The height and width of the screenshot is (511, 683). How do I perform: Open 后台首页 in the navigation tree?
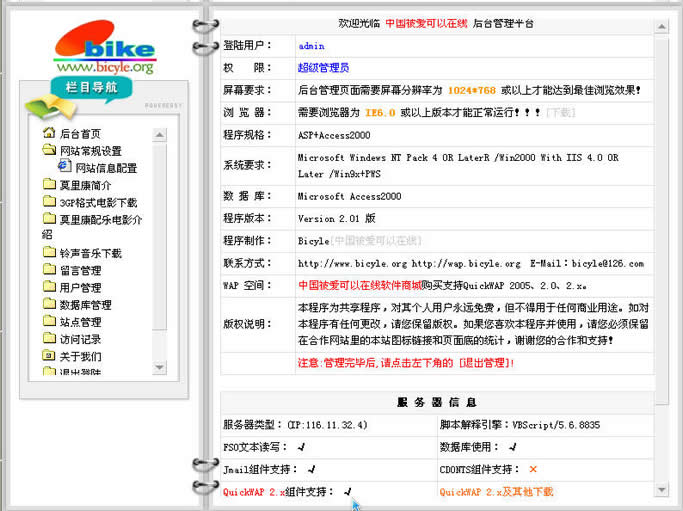pyautogui.click(x=80, y=134)
